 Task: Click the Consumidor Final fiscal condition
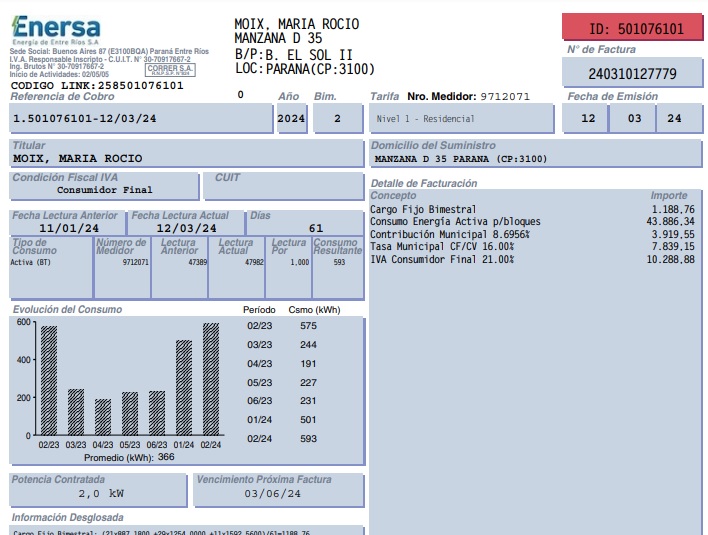click(105, 189)
